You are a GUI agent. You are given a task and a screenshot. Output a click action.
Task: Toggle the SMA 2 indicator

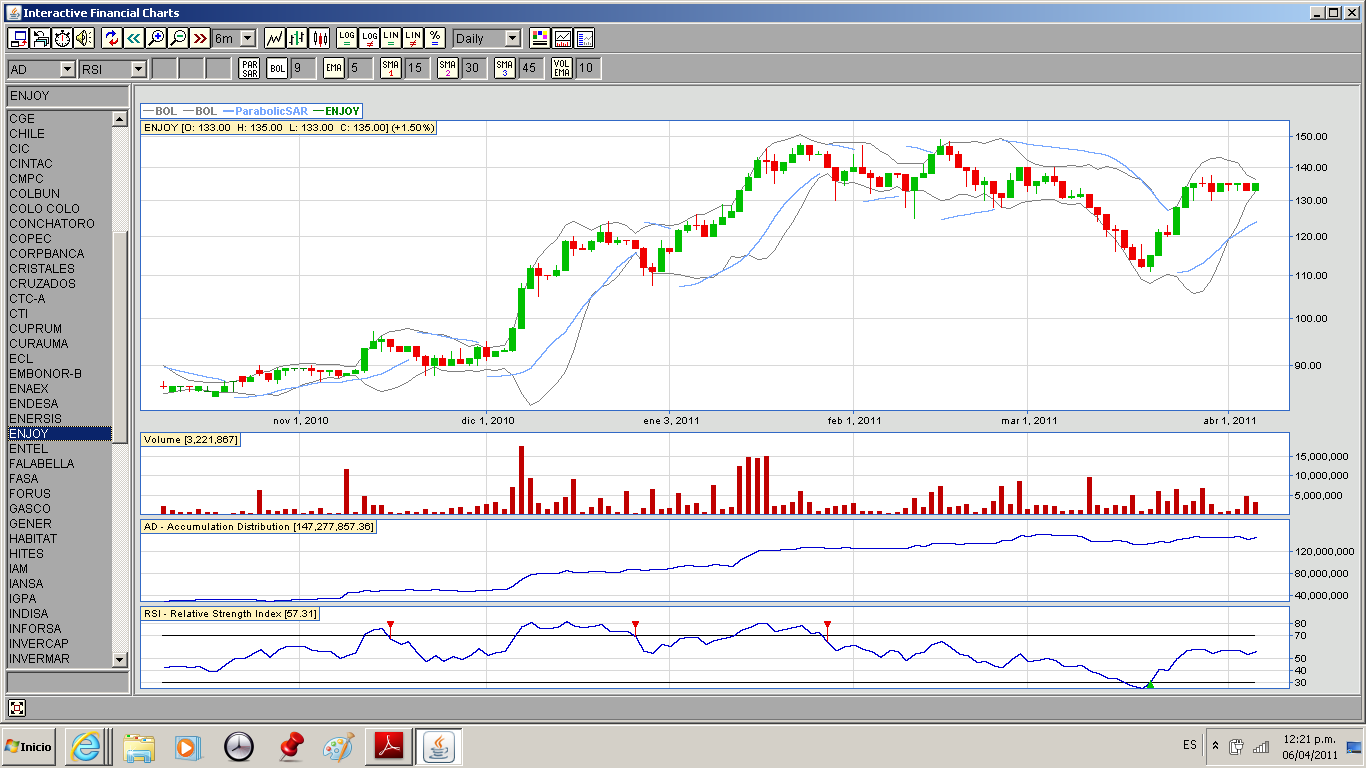click(448, 68)
